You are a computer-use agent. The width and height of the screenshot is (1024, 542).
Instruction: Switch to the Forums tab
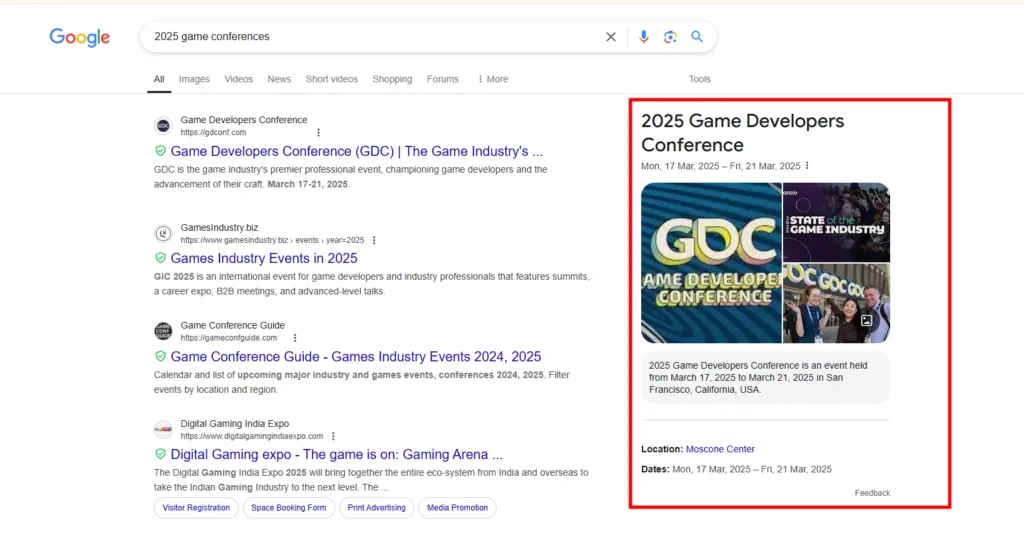point(443,79)
